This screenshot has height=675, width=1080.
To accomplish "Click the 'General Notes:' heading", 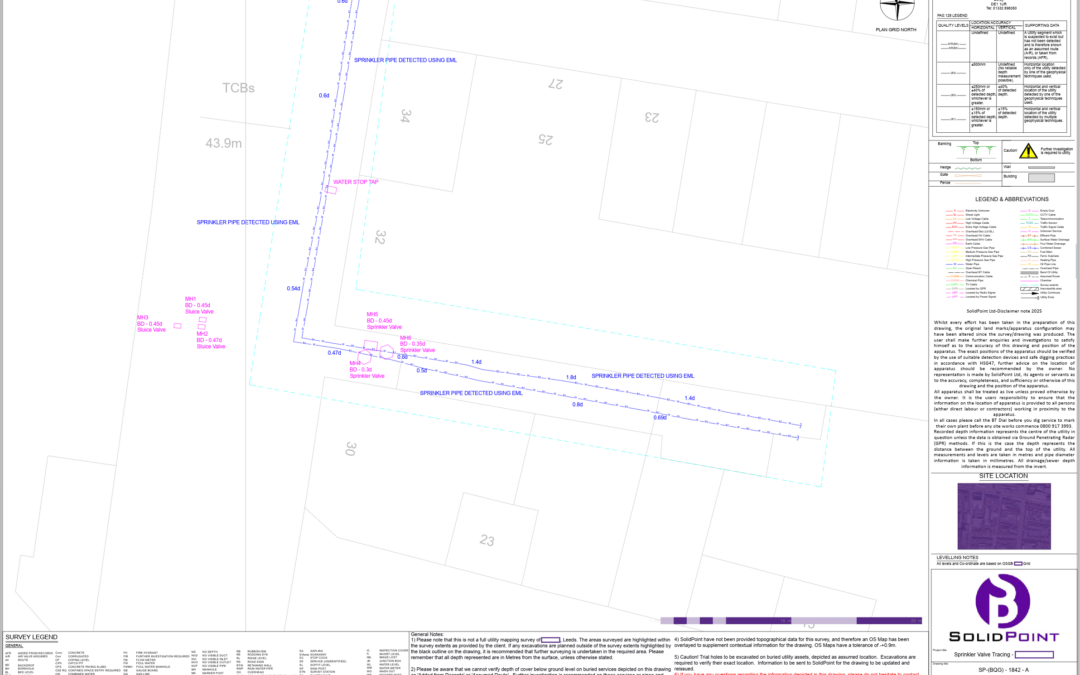I will pyautogui.click(x=427, y=634).
